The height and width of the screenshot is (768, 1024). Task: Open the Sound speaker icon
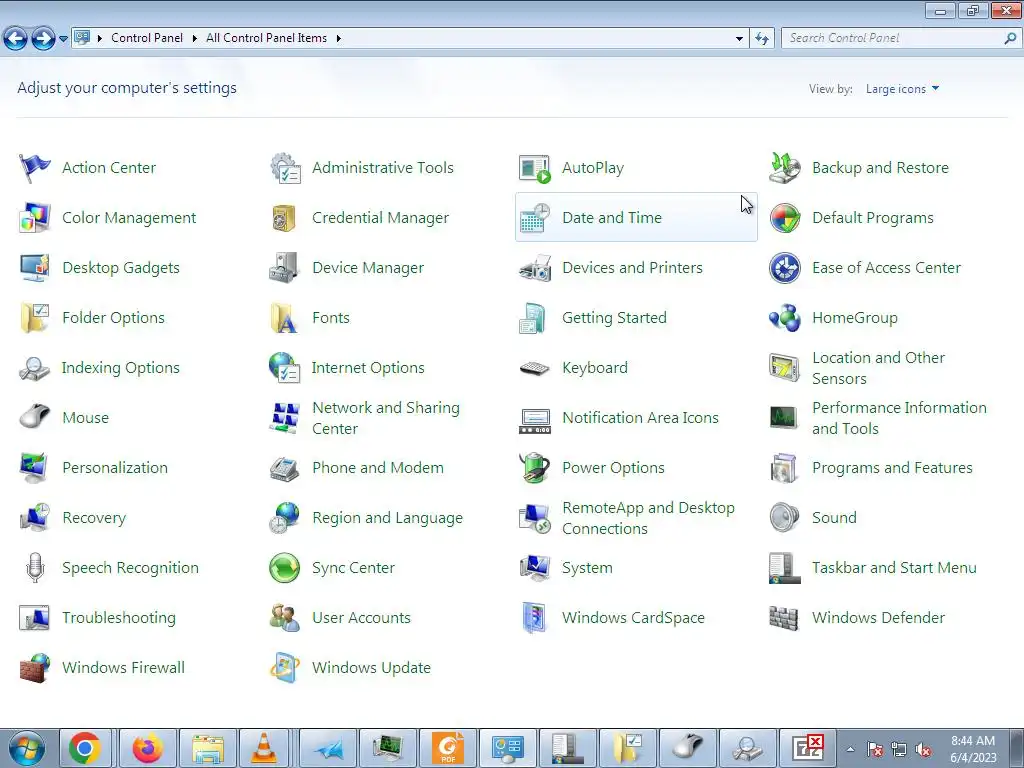click(784, 518)
